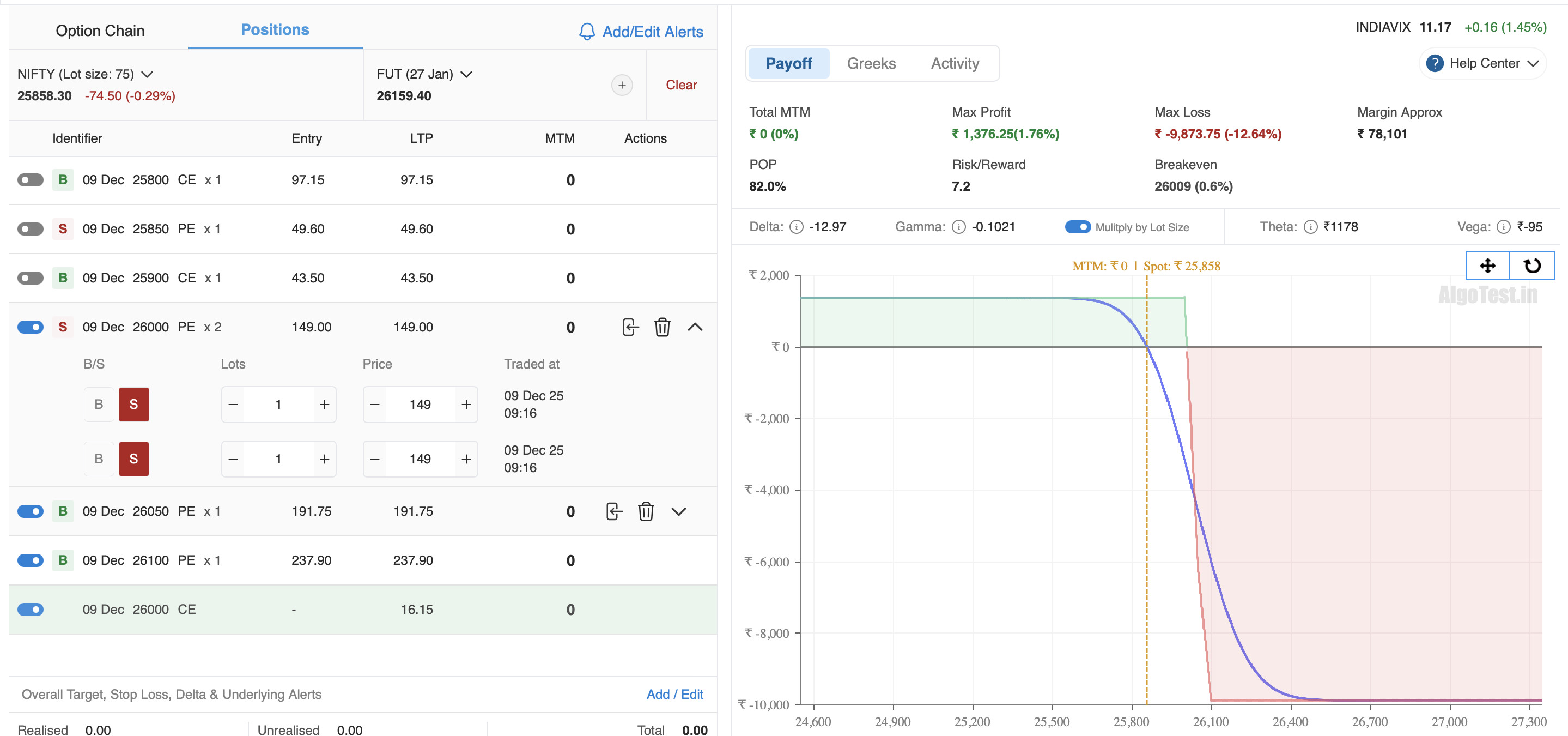This screenshot has width=1568, height=736.
Task: Disable the 26100 PE position toggle
Action: pyautogui.click(x=31, y=560)
